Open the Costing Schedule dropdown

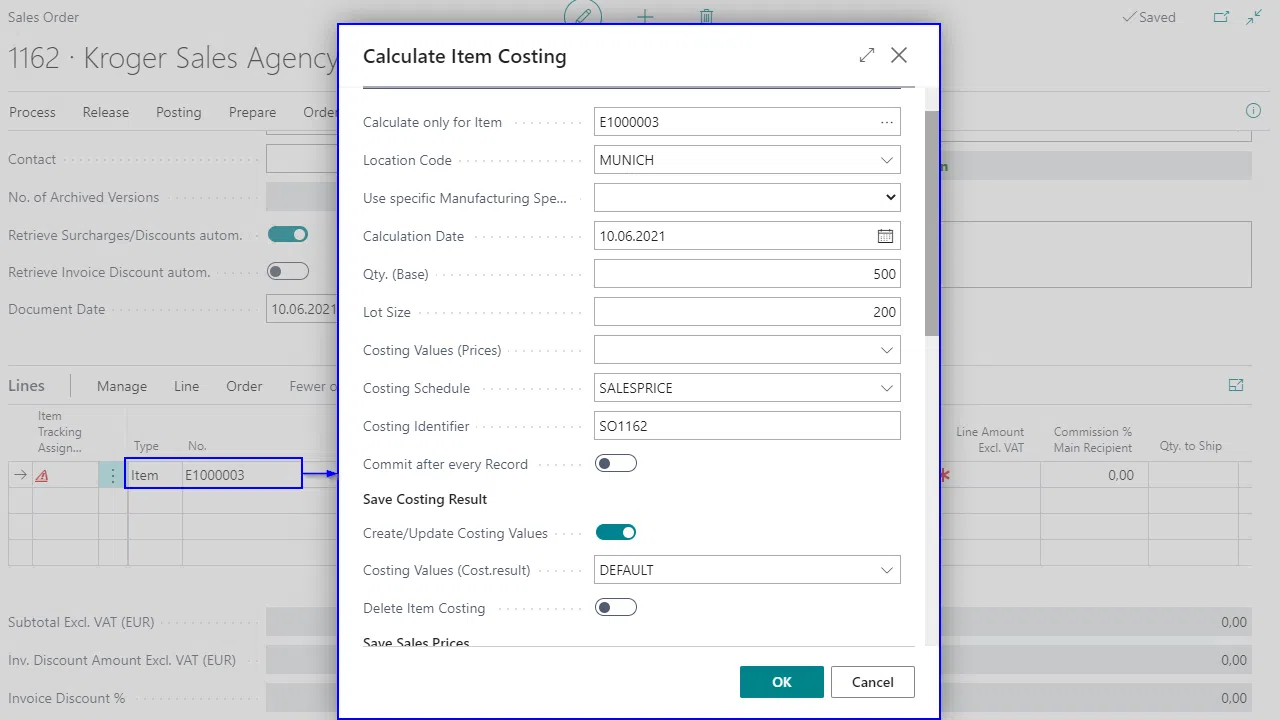coord(886,388)
